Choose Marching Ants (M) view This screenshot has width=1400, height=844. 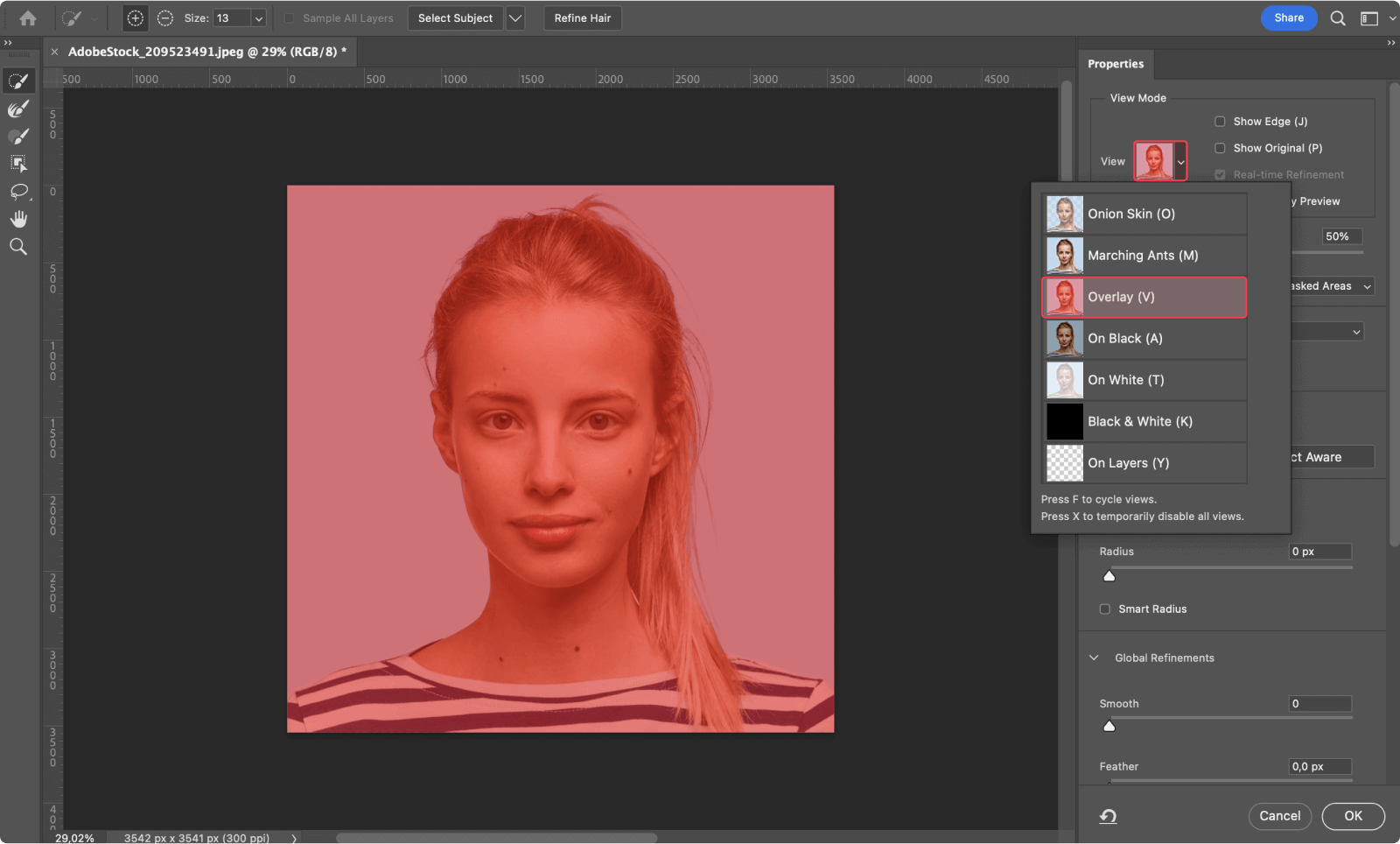coord(1144,256)
